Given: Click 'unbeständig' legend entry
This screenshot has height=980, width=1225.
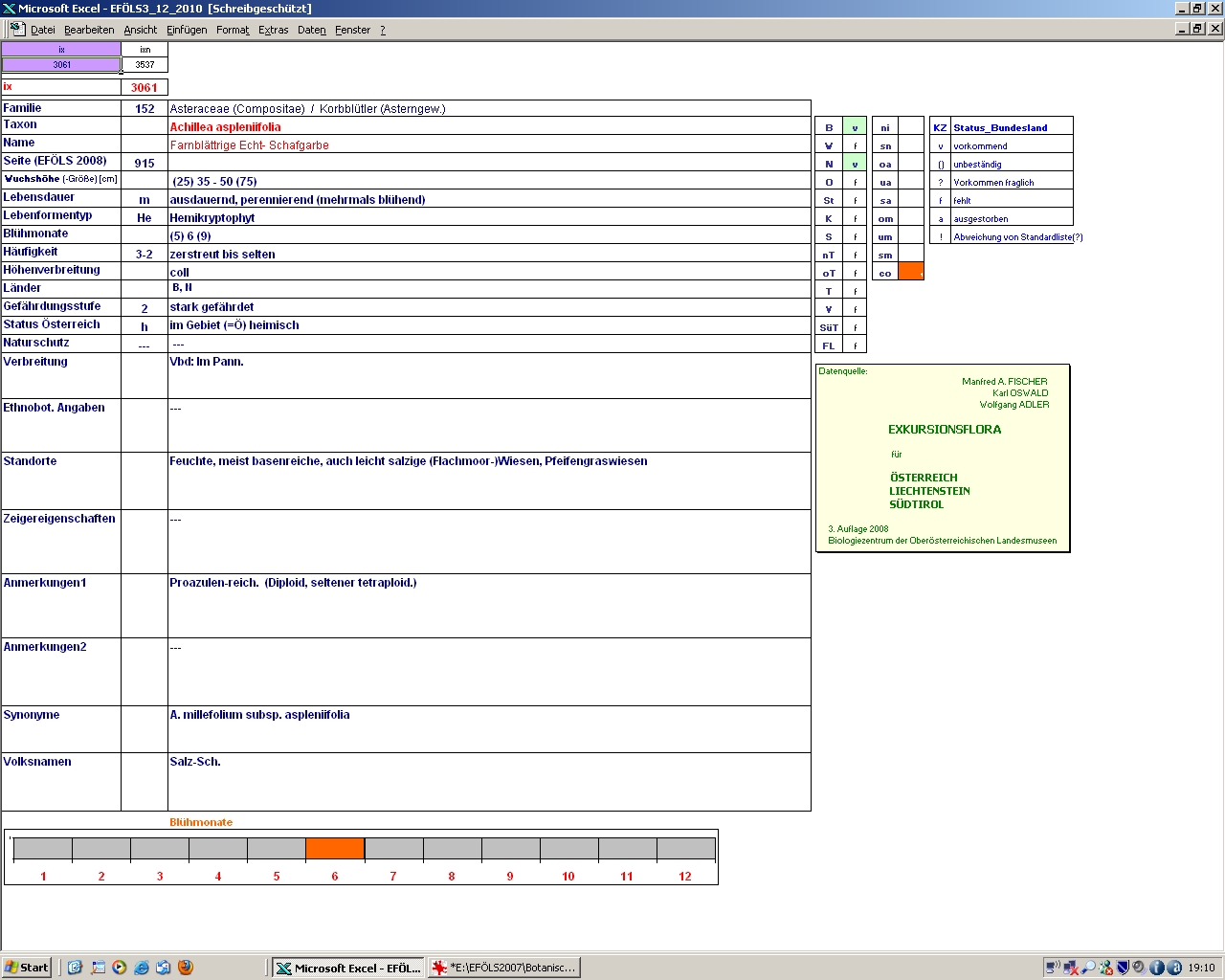Looking at the screenshot, I should click(x=977, y=165).
